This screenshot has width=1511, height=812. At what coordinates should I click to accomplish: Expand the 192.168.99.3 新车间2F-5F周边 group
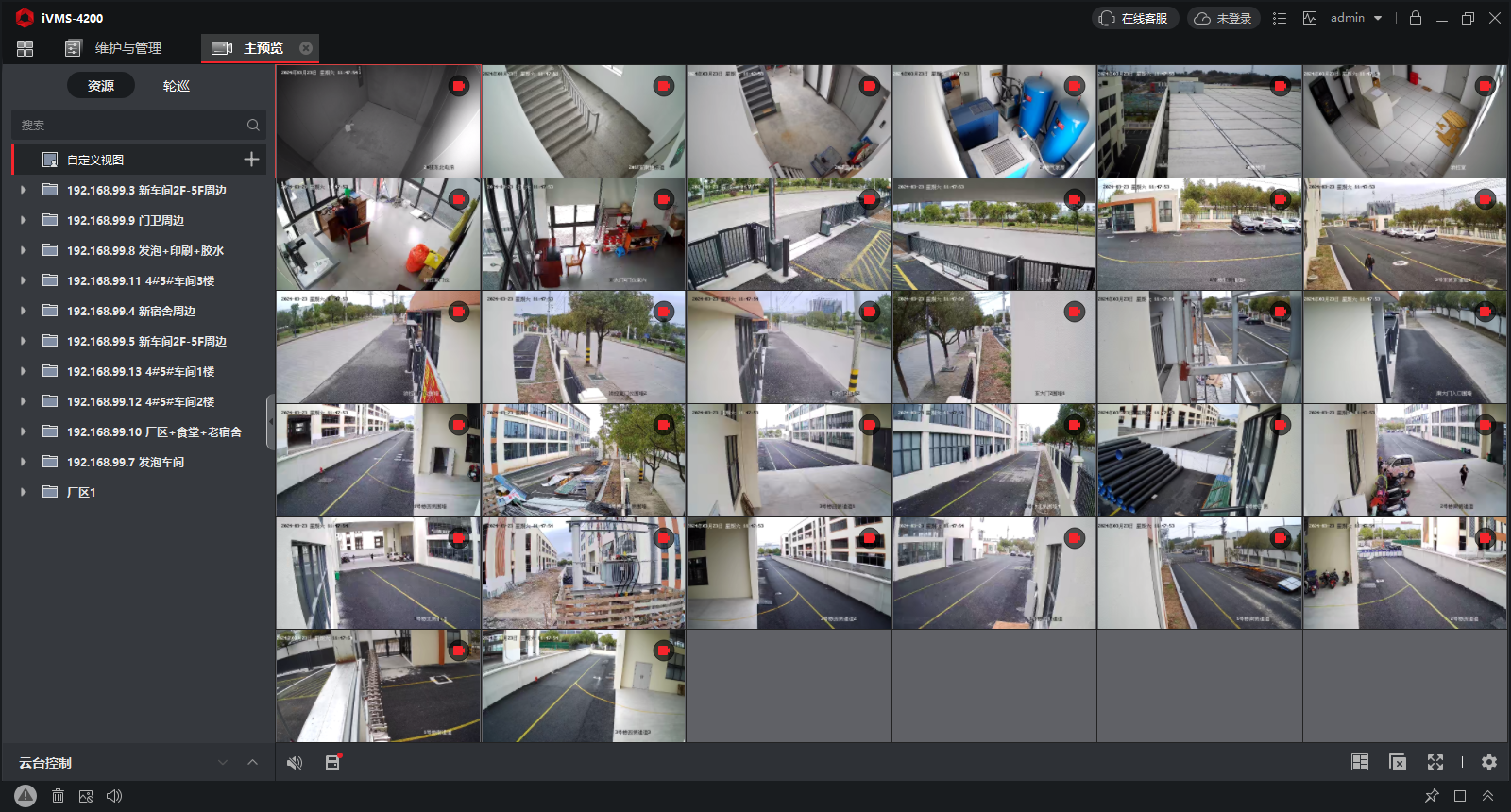[x=24, y=190]
